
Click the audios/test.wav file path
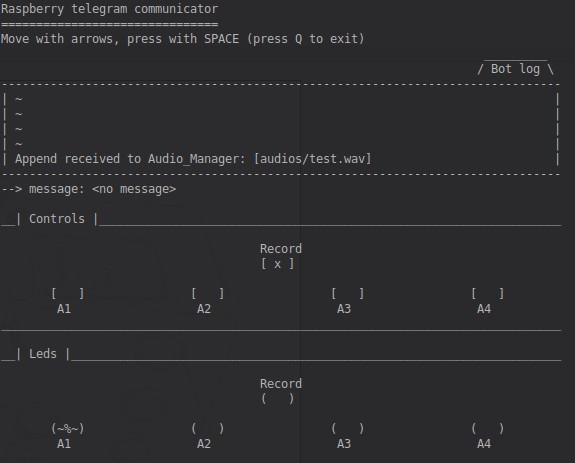tap(313, 159)
